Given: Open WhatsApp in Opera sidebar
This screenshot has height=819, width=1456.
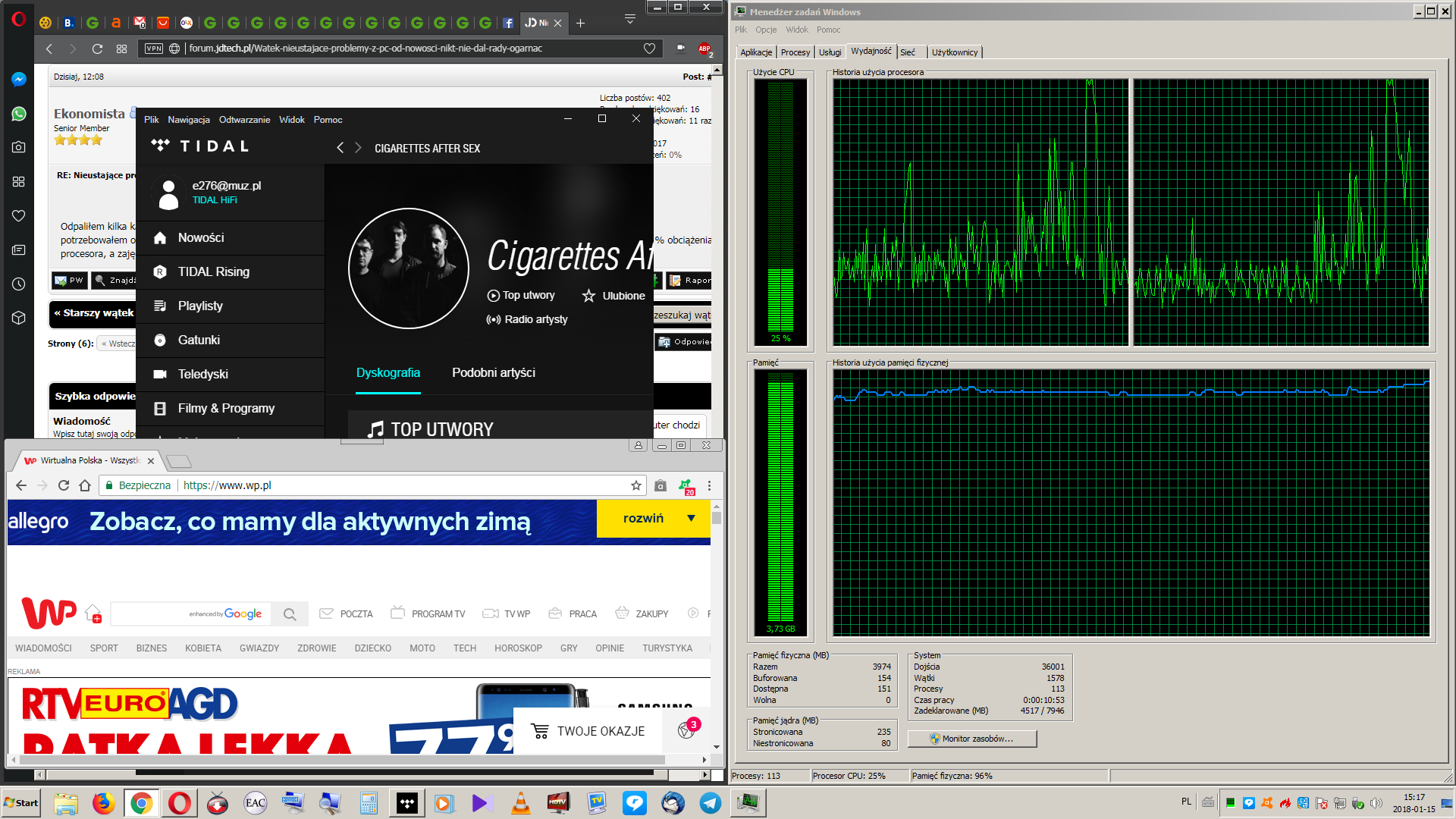Looking at the screenshot, I should pyautogui.click(x=19, y=114).
